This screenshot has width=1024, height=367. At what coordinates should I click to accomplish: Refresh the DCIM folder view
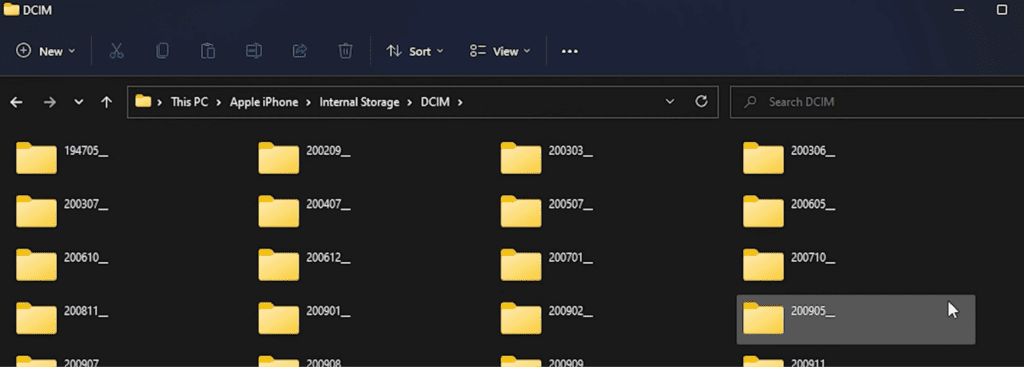pyautogui.click(x=701, y=101)
